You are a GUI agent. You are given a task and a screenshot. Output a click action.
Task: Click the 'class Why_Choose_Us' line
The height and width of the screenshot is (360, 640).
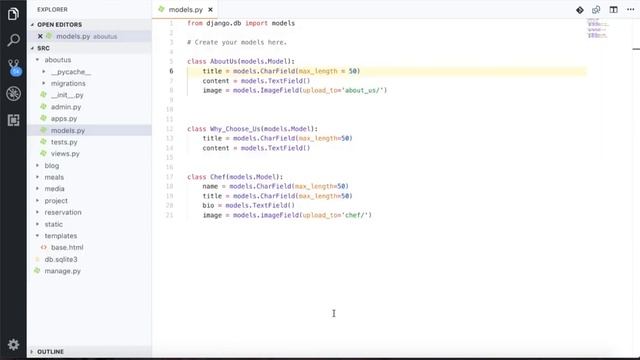(x=252, y=129)
